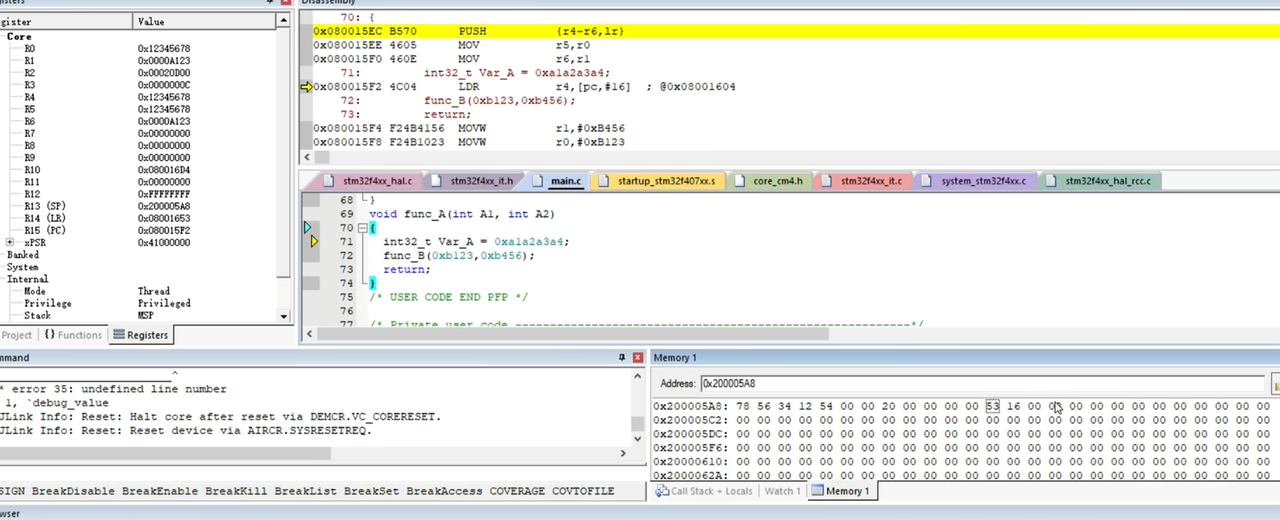Select the Internal register group
1280x520 pixels.
pos(28,279)
